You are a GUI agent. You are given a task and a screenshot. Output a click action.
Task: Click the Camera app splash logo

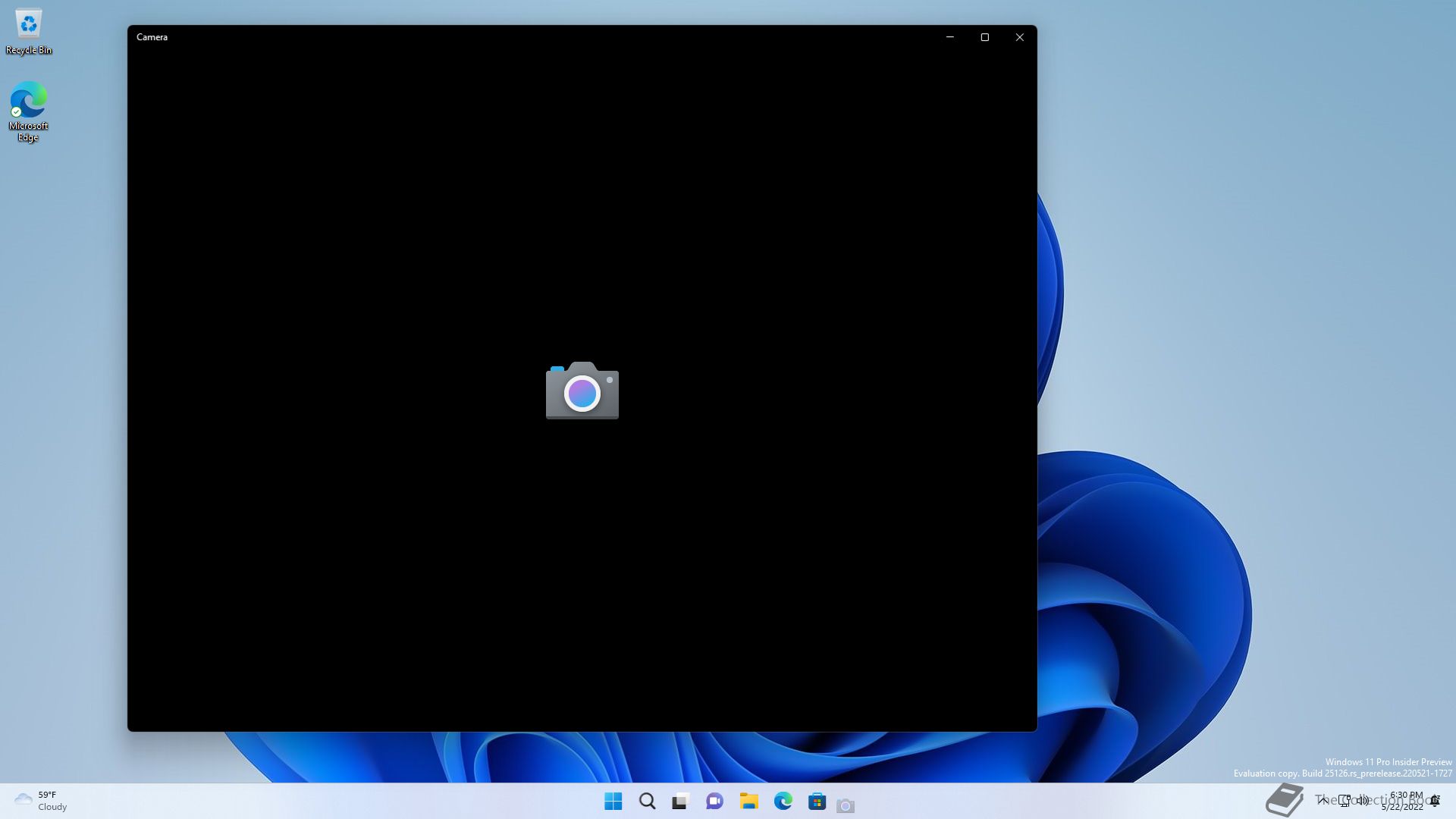[582, 391]
